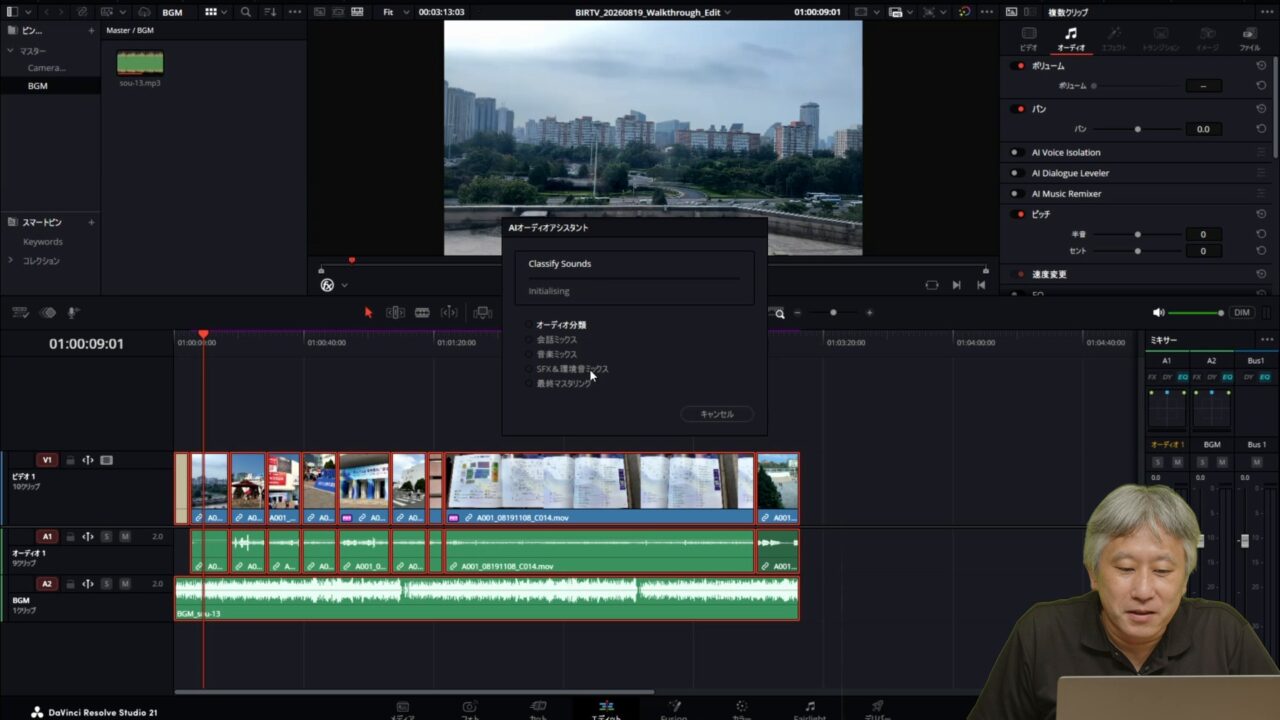Viewport: 1280px width, 720px height.
Task: Enable AI Voice Isolation
Action: (x=1015, y=153)
